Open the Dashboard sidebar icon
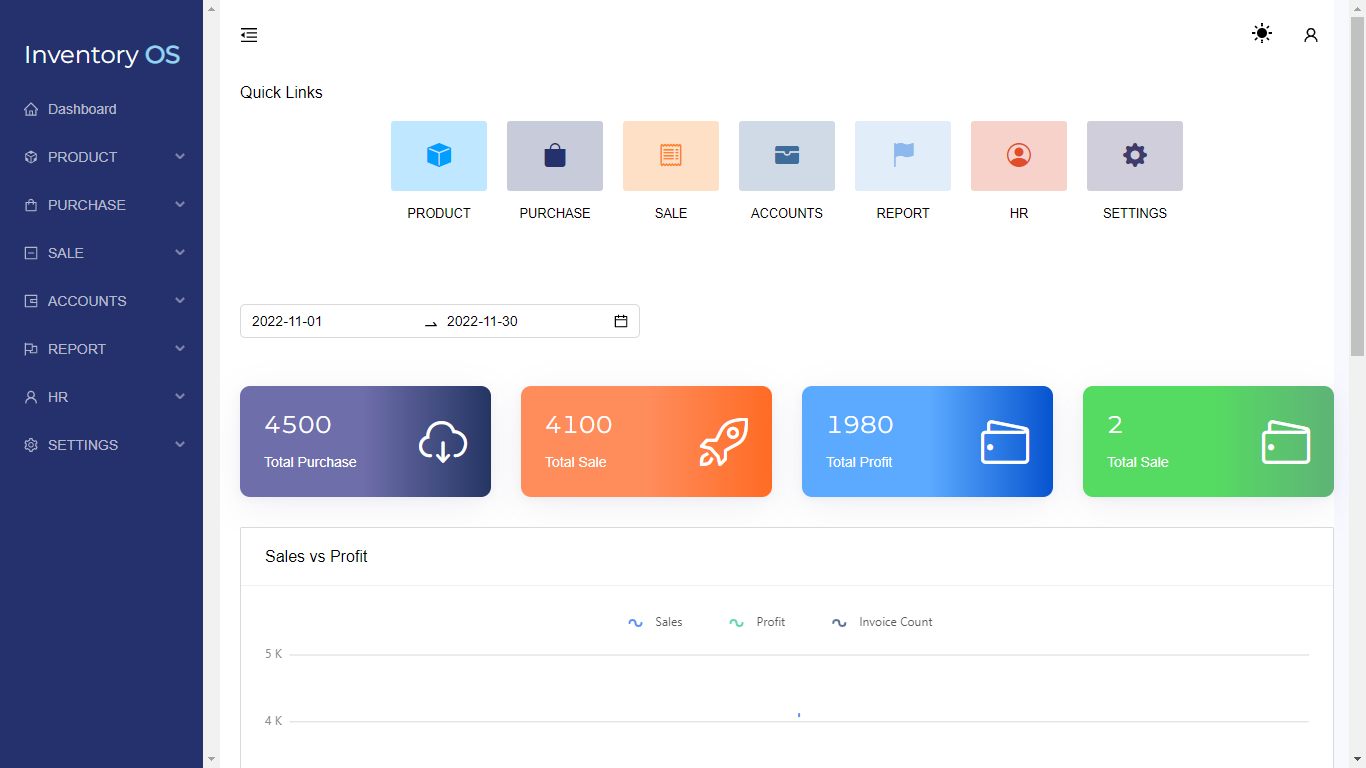The width and height of the screenshot is (1366, 768). (x=30, y=109)
